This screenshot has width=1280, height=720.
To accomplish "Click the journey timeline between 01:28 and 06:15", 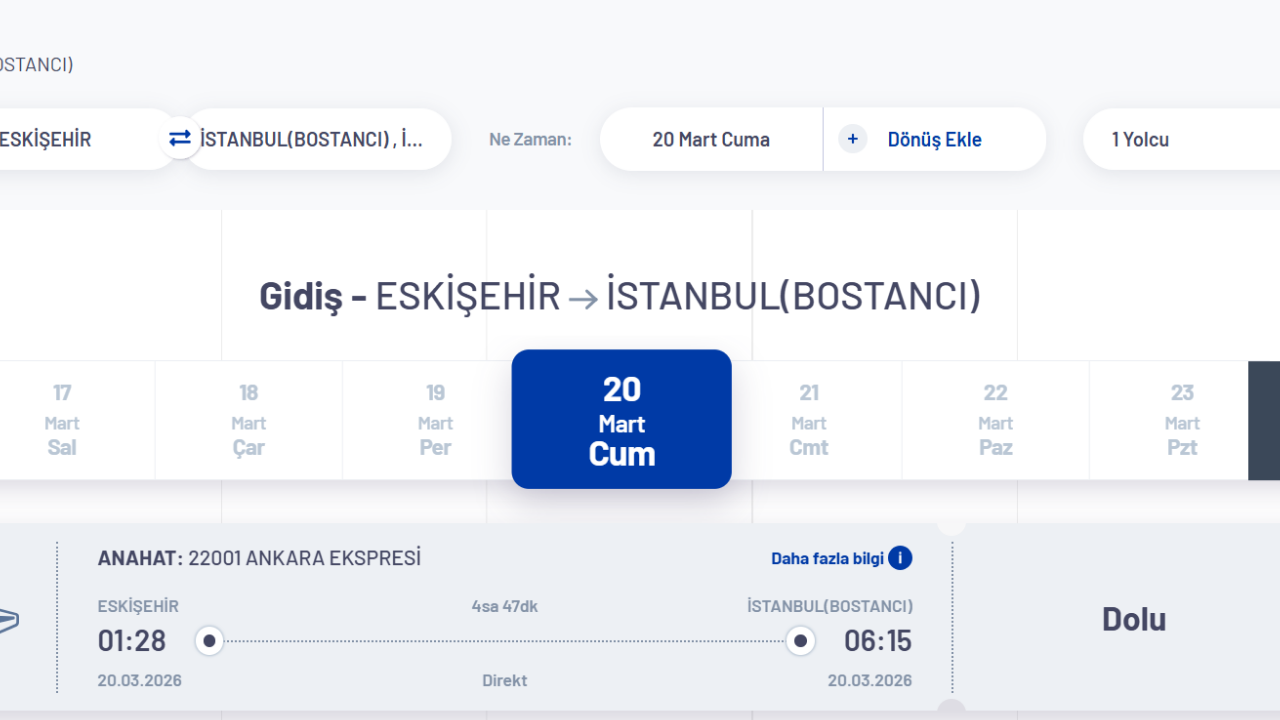I will (x=505, y=640).
